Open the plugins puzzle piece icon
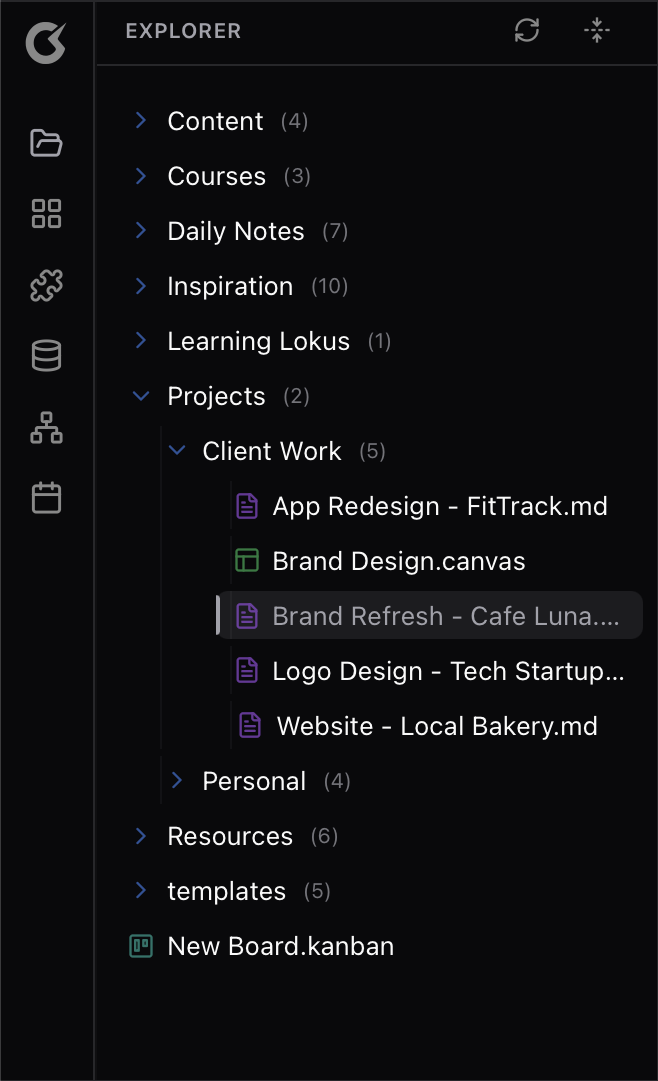658x1081 pixels. pyautogui.click(x=47, y=285)
